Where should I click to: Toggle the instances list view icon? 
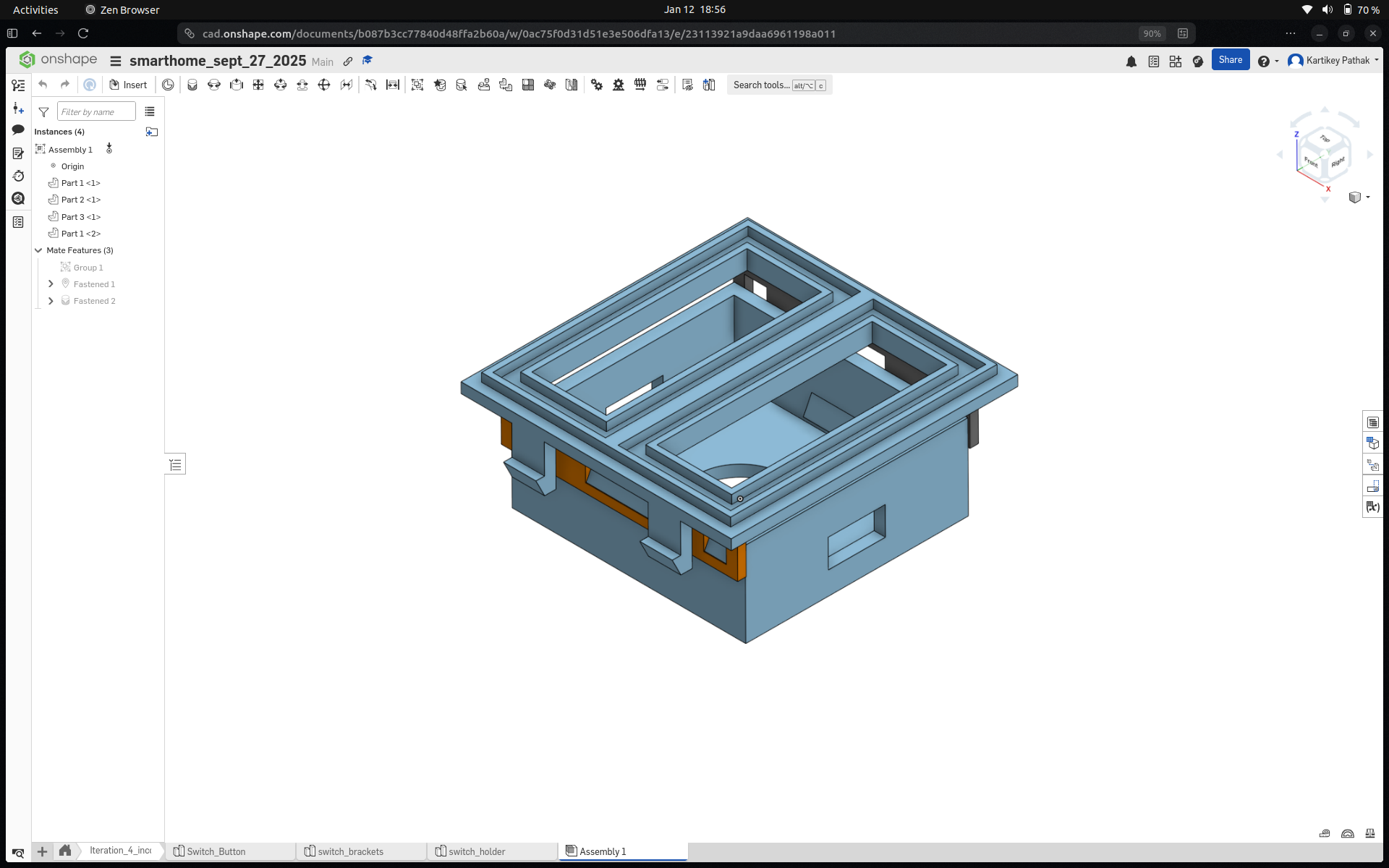coord(150,111)
